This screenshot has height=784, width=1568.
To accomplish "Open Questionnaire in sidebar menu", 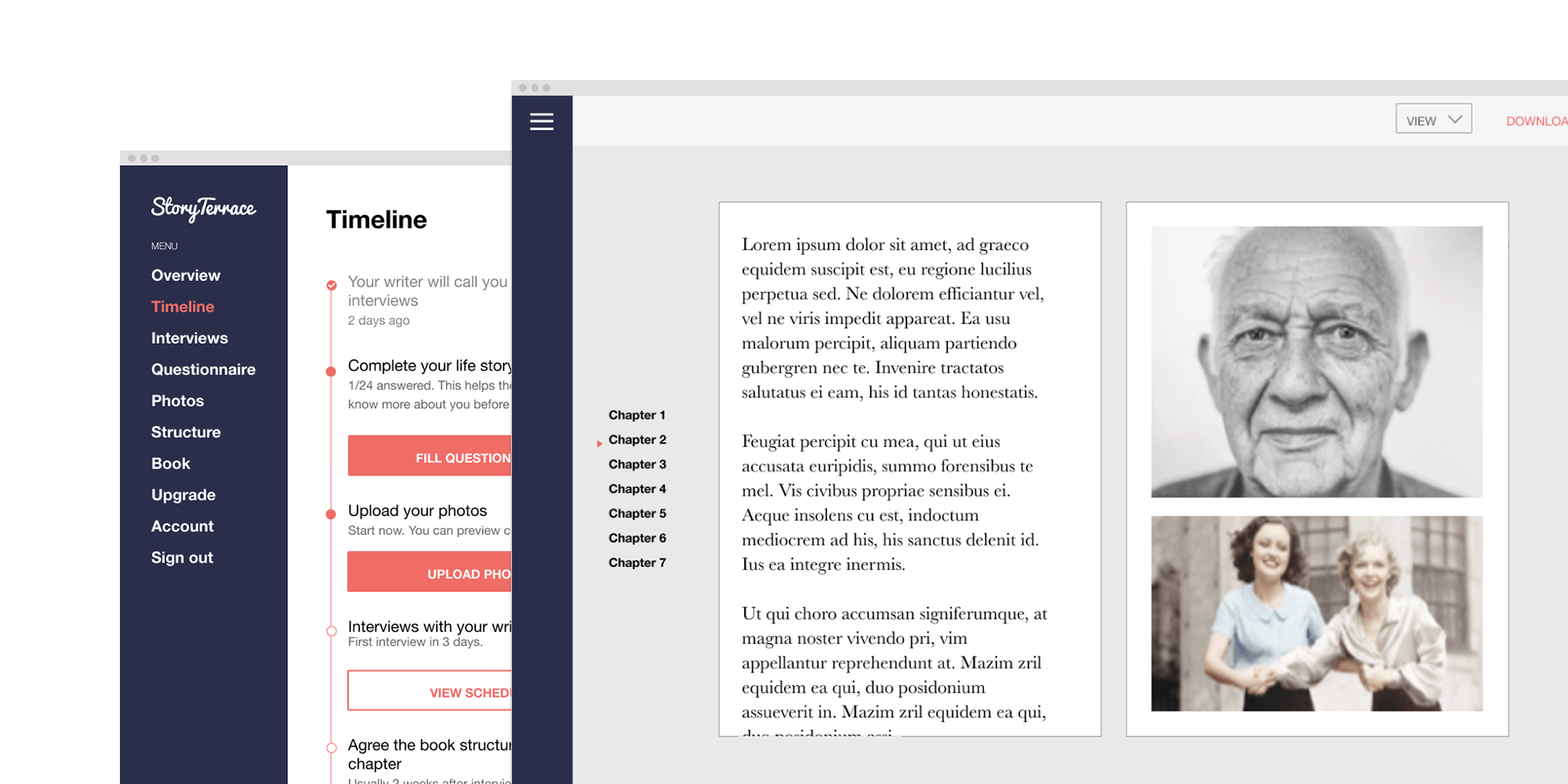I will (x=203, y=369).
